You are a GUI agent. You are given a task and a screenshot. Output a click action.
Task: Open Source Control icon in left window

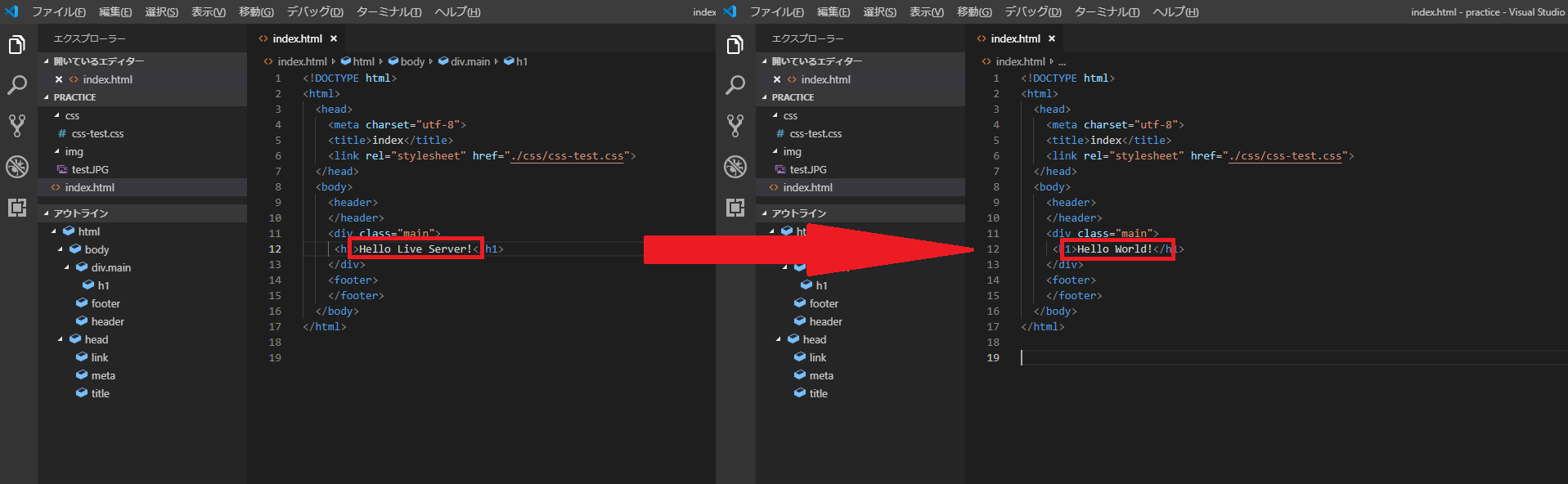pos(17,126)
